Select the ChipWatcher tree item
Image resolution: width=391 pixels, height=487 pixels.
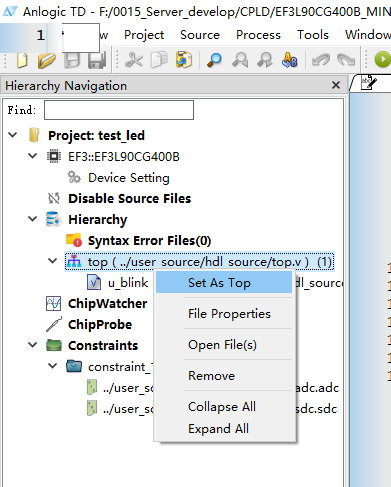[x=107, y=304]
